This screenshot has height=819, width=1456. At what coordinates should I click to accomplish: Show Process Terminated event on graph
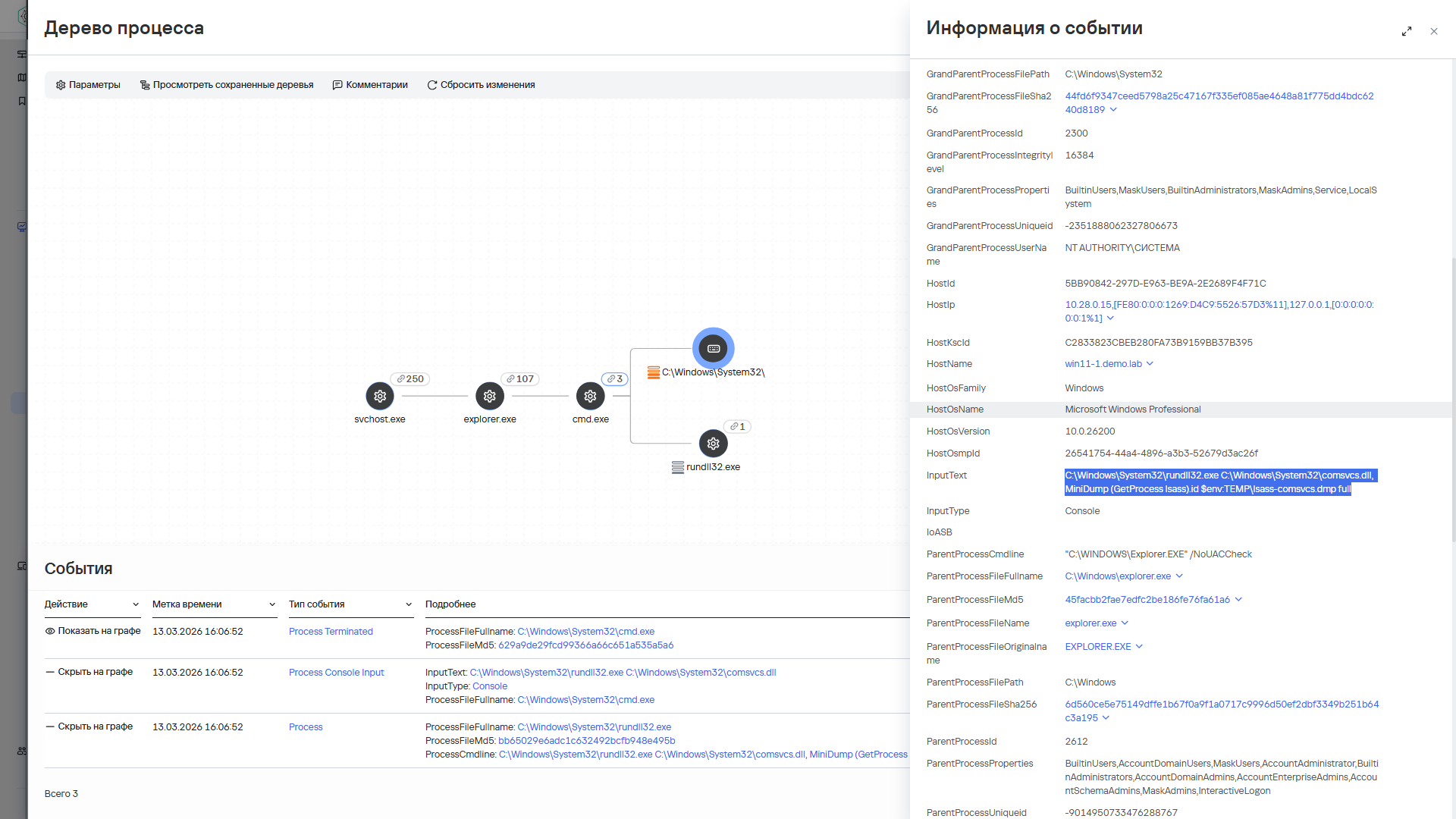93,631
